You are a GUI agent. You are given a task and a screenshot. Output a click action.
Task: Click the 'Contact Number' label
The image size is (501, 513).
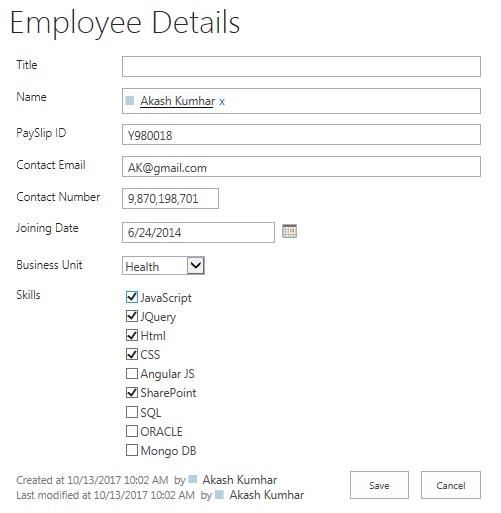click(x=58, y=197)
